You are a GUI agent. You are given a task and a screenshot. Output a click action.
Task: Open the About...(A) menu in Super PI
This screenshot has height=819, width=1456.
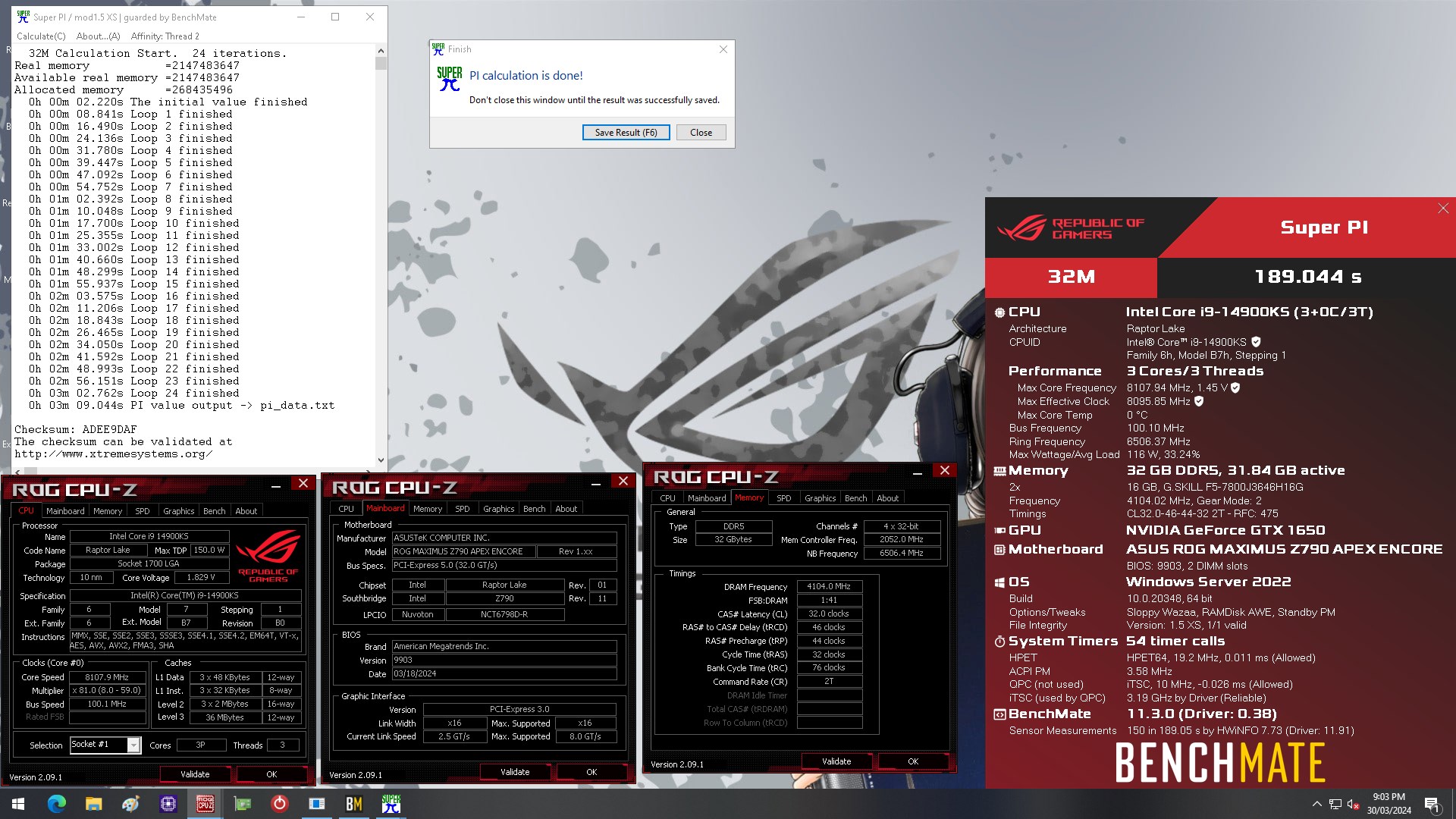coord(98,36)
